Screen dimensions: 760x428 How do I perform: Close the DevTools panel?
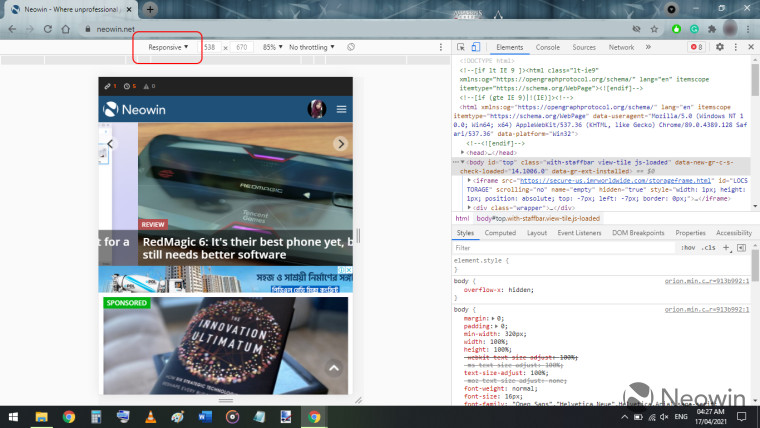[x=751, y=47]
